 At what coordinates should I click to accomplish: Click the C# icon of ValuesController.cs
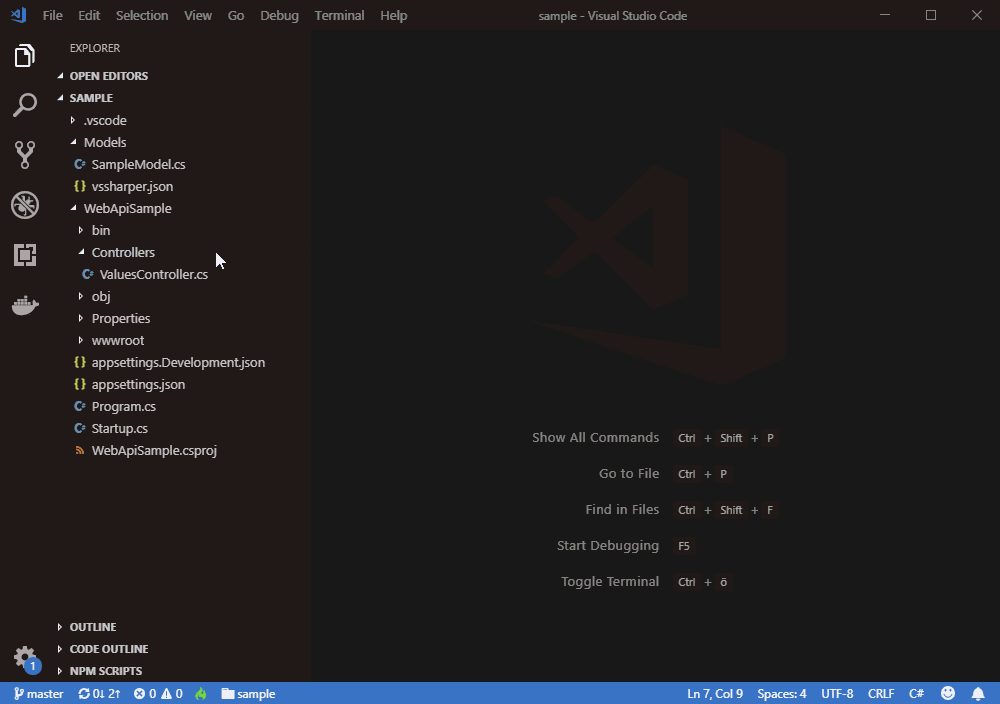coord(88,274)
